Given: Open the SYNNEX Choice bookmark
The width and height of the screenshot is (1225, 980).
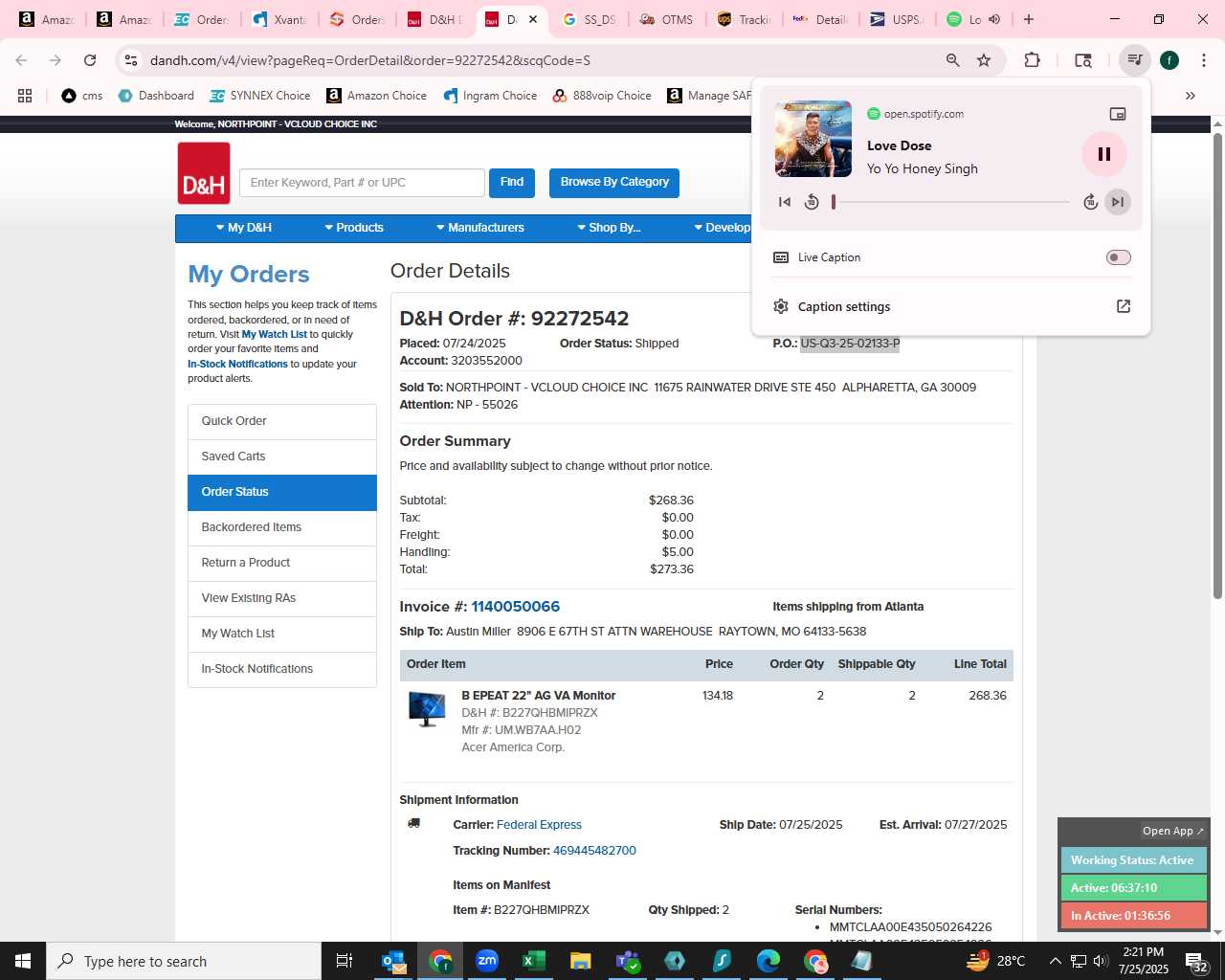Looking at the screenshot, I should pos(260,96).
